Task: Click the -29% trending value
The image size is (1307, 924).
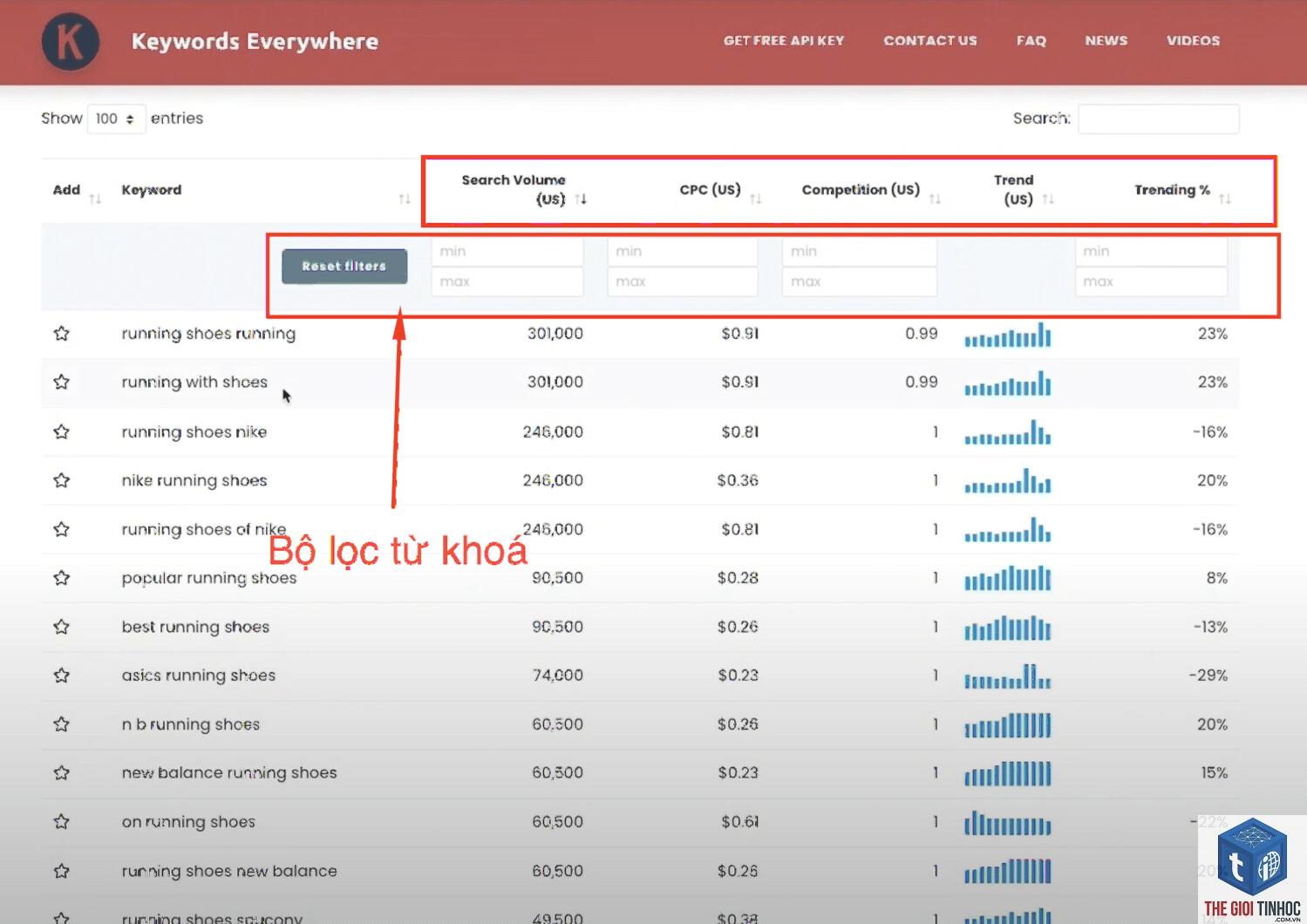Action: tap(1208, 675)
